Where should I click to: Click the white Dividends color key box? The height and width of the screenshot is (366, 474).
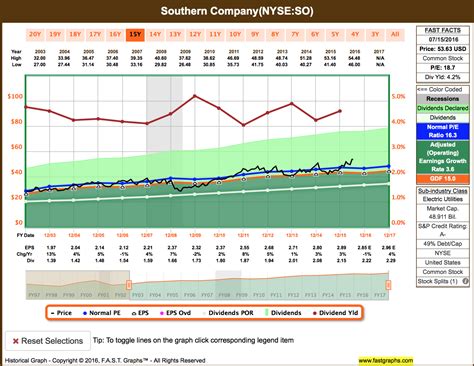[x=443, y=117]
